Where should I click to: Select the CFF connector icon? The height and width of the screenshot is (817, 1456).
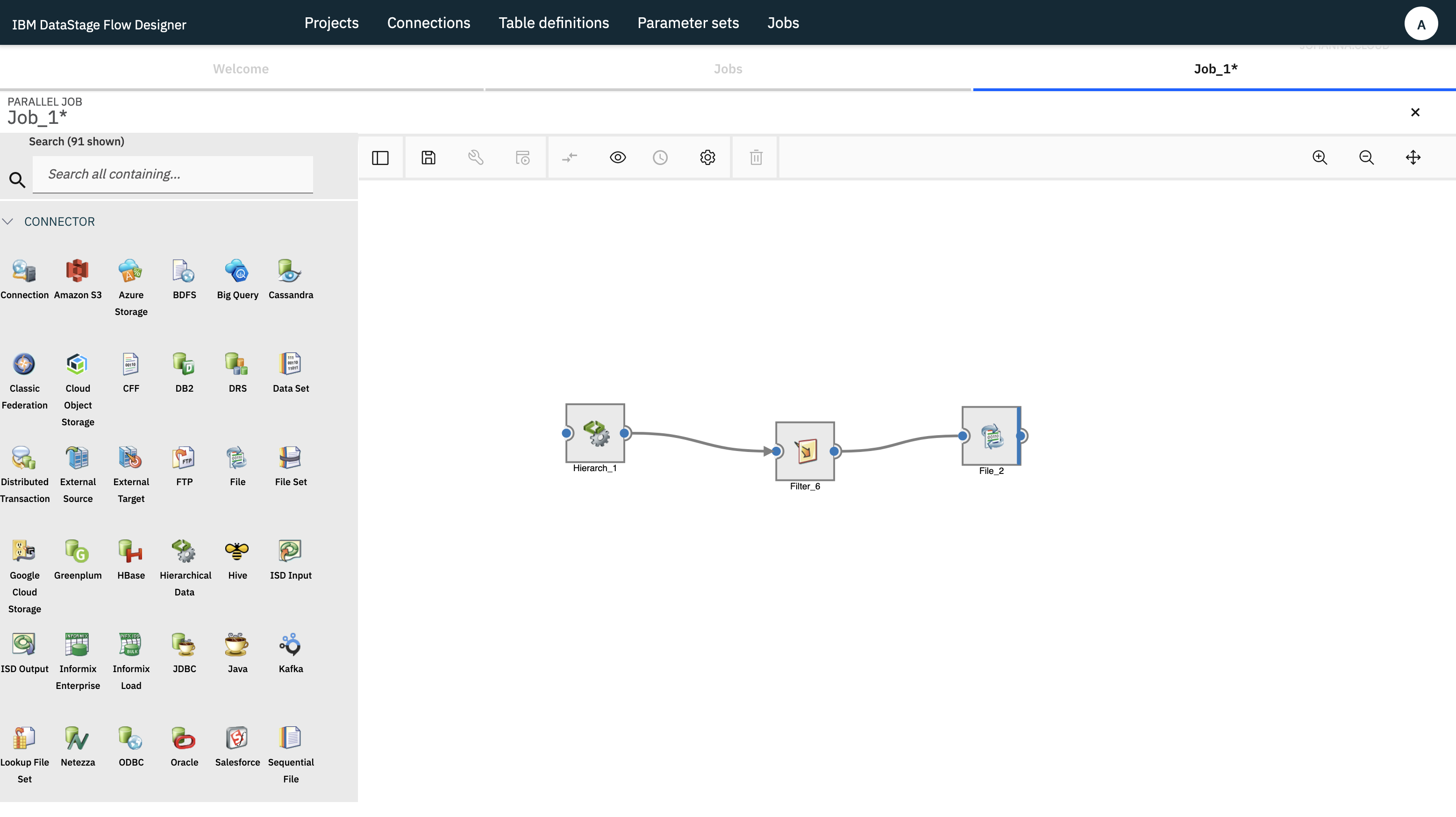click(x=130, y=364)
